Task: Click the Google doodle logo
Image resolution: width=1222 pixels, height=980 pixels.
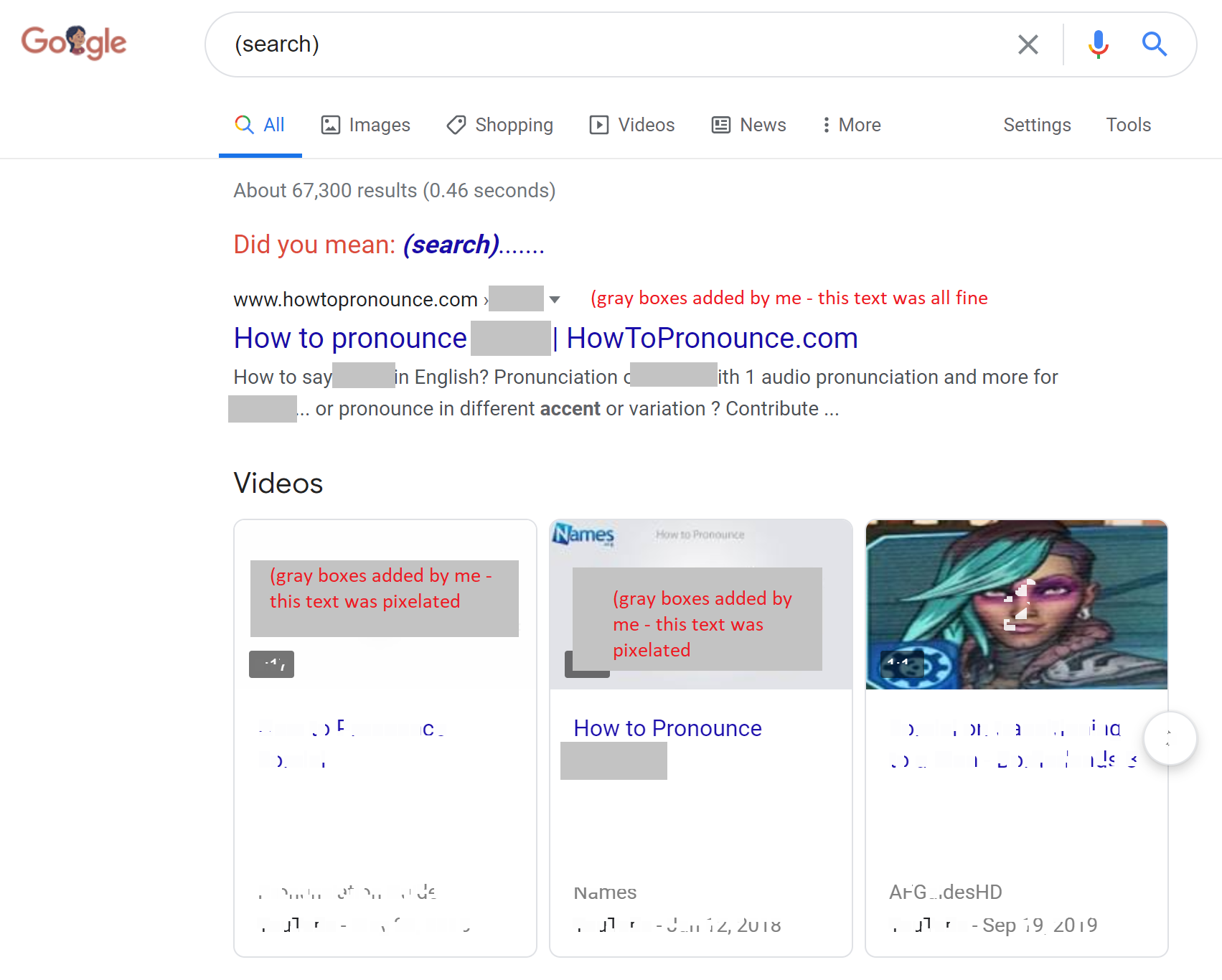Action: click(72, 42)
